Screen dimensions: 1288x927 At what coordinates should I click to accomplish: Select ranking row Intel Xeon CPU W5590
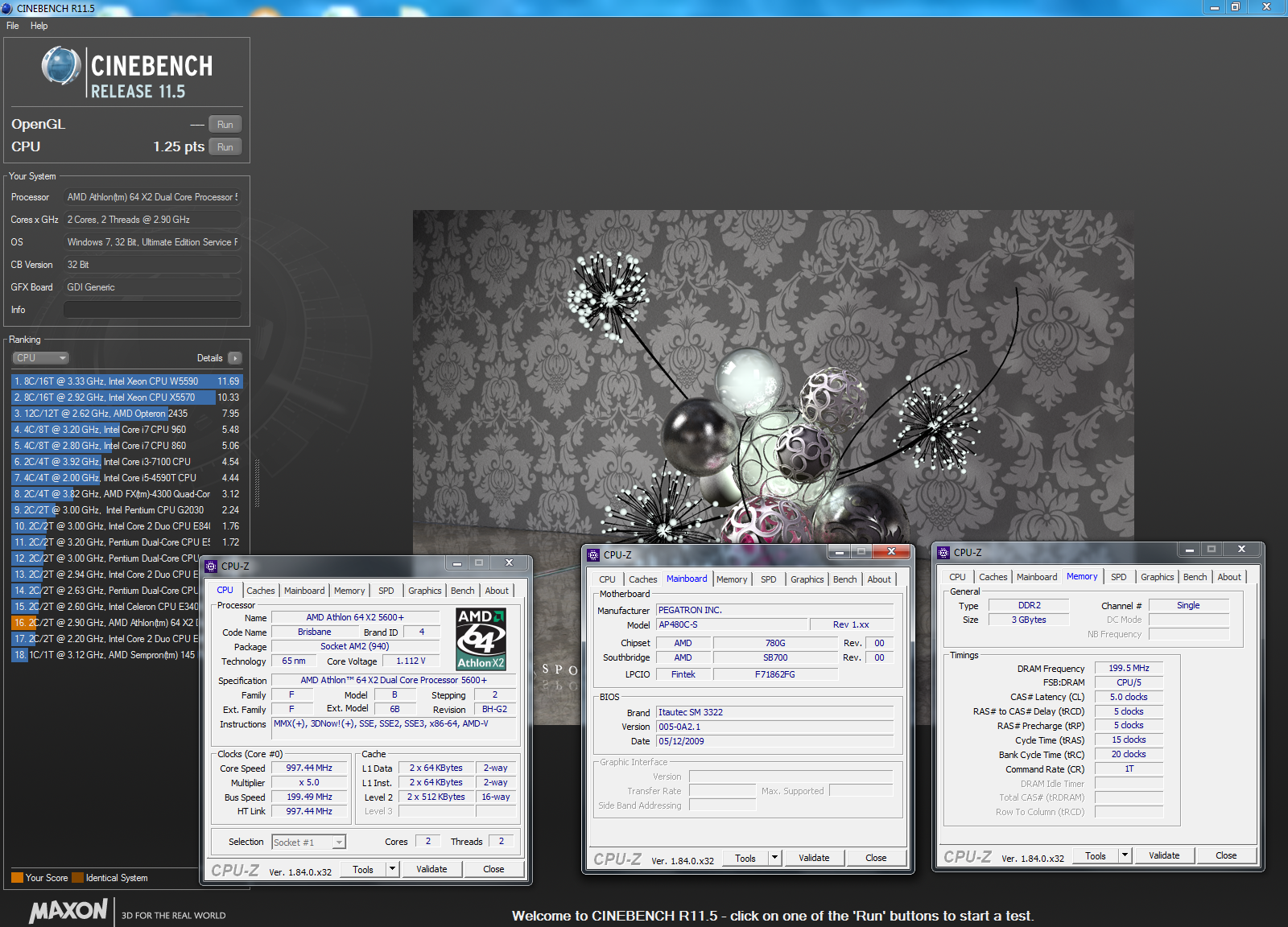pyautogui.click(x=126, y=381)
